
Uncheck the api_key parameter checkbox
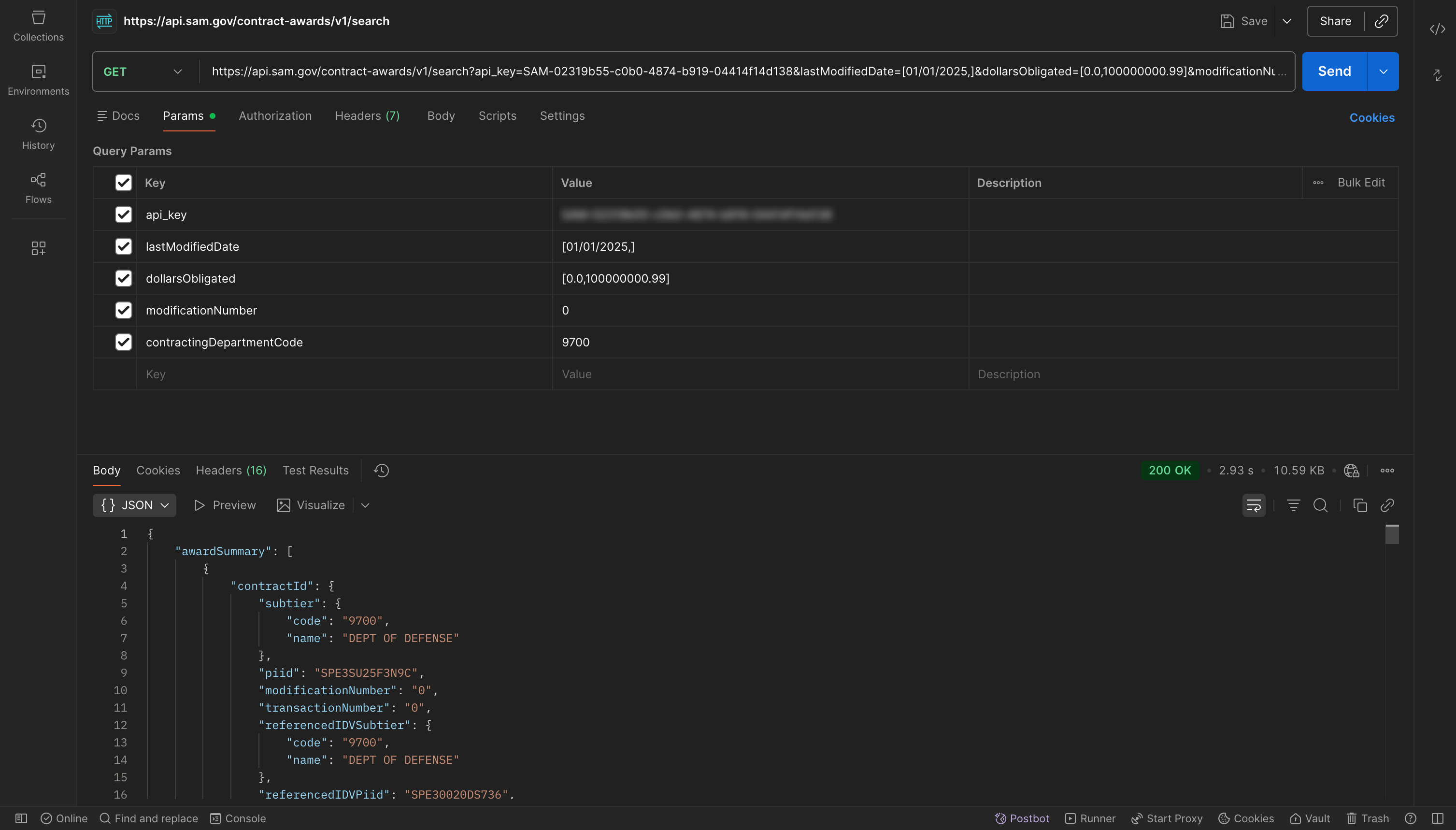pos(123,215)
